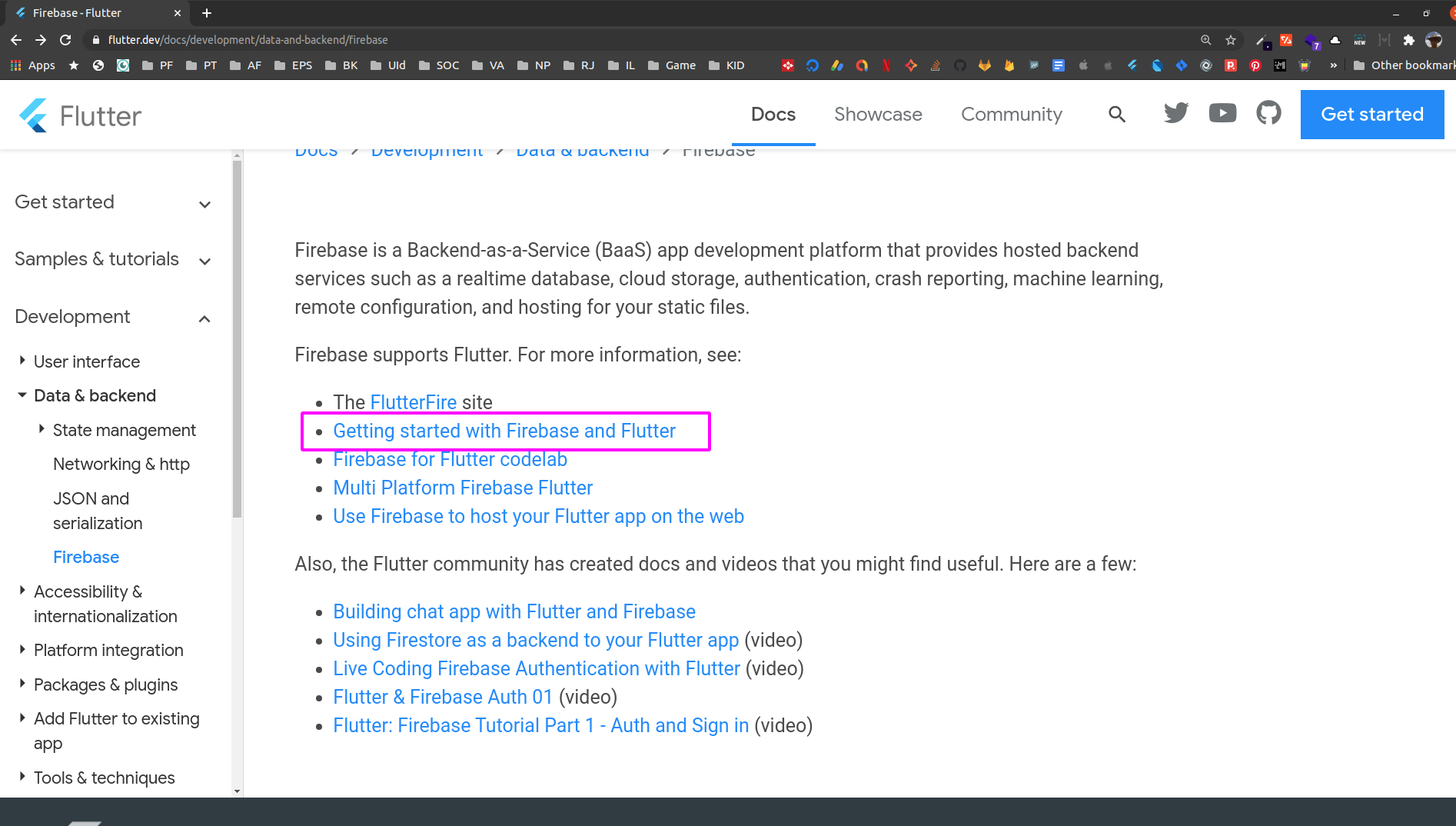1456x826 pixels.
Task: Open the Game bookmarks folder
Action: click(672, 65)
